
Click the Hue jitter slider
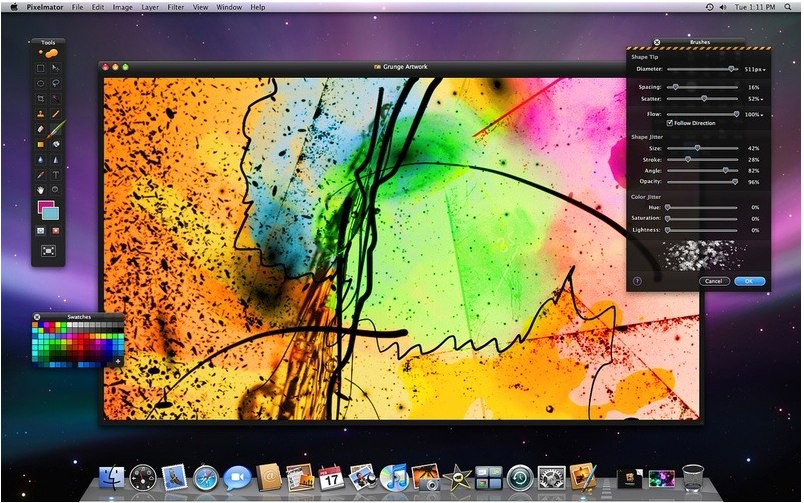702,207
